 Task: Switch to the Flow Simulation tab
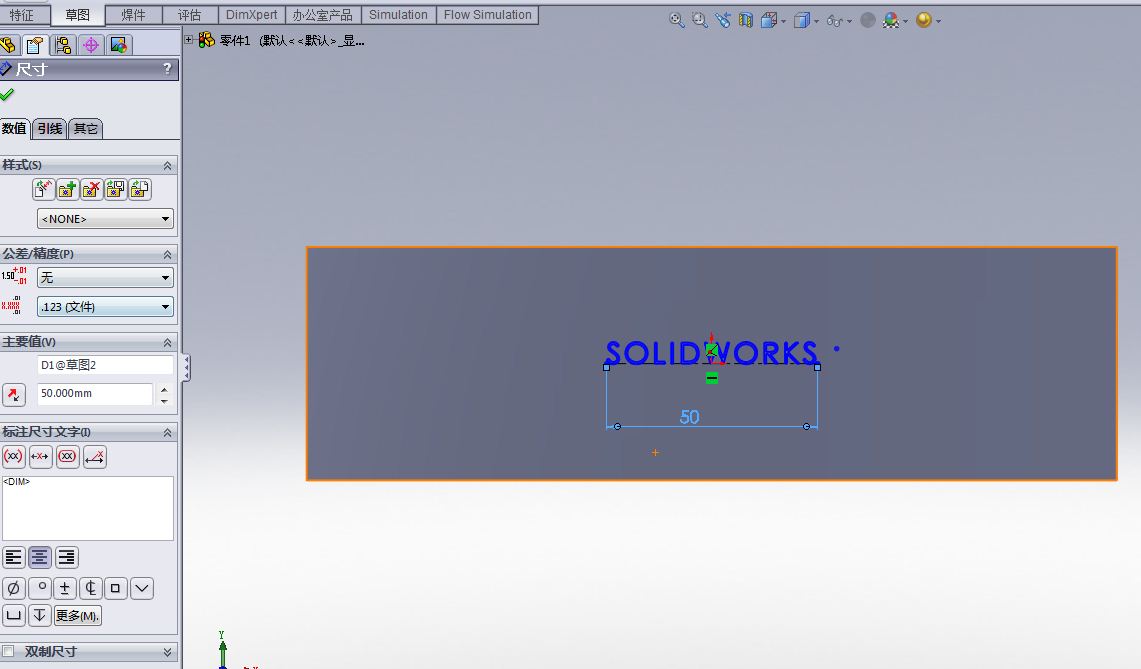tap(488, 15)
